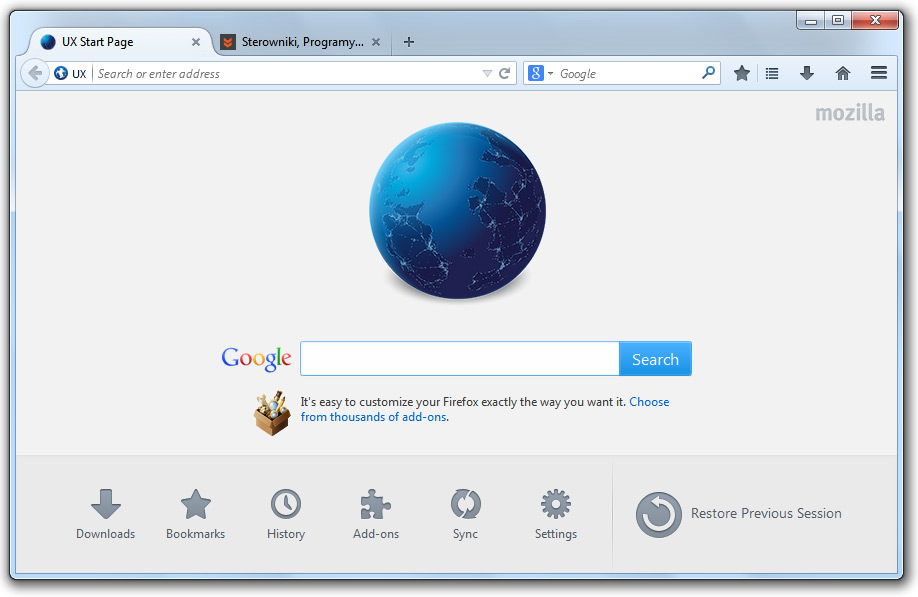
Task: Close the browser window
Action: pos(875,20)
